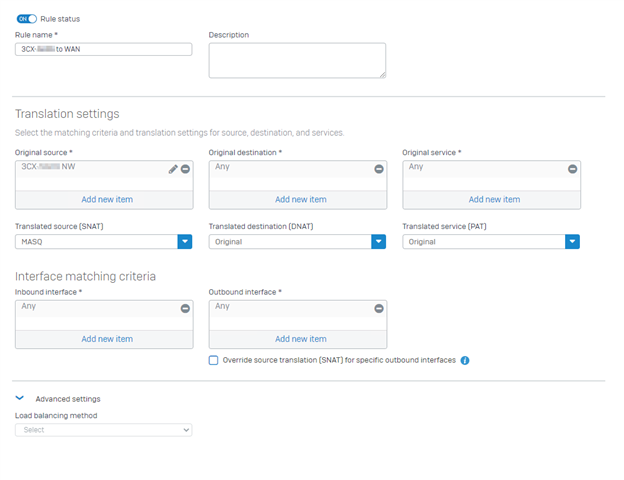Screen dimensions: 624x480
Task: Open Translated source (SNAT) MASQ dropdown
Action: pyautogui.click(x=103, y=242)
